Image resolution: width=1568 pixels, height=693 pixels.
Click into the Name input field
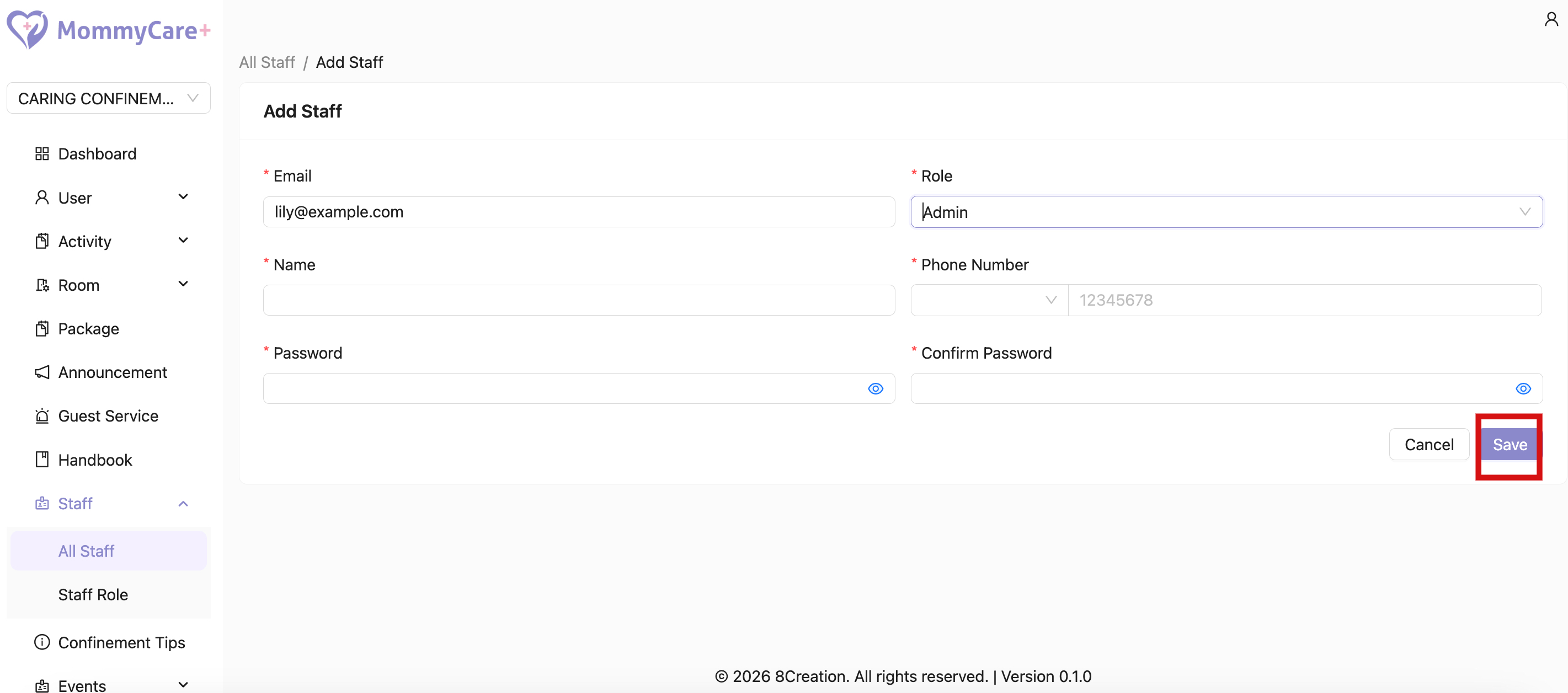(578, 300)
